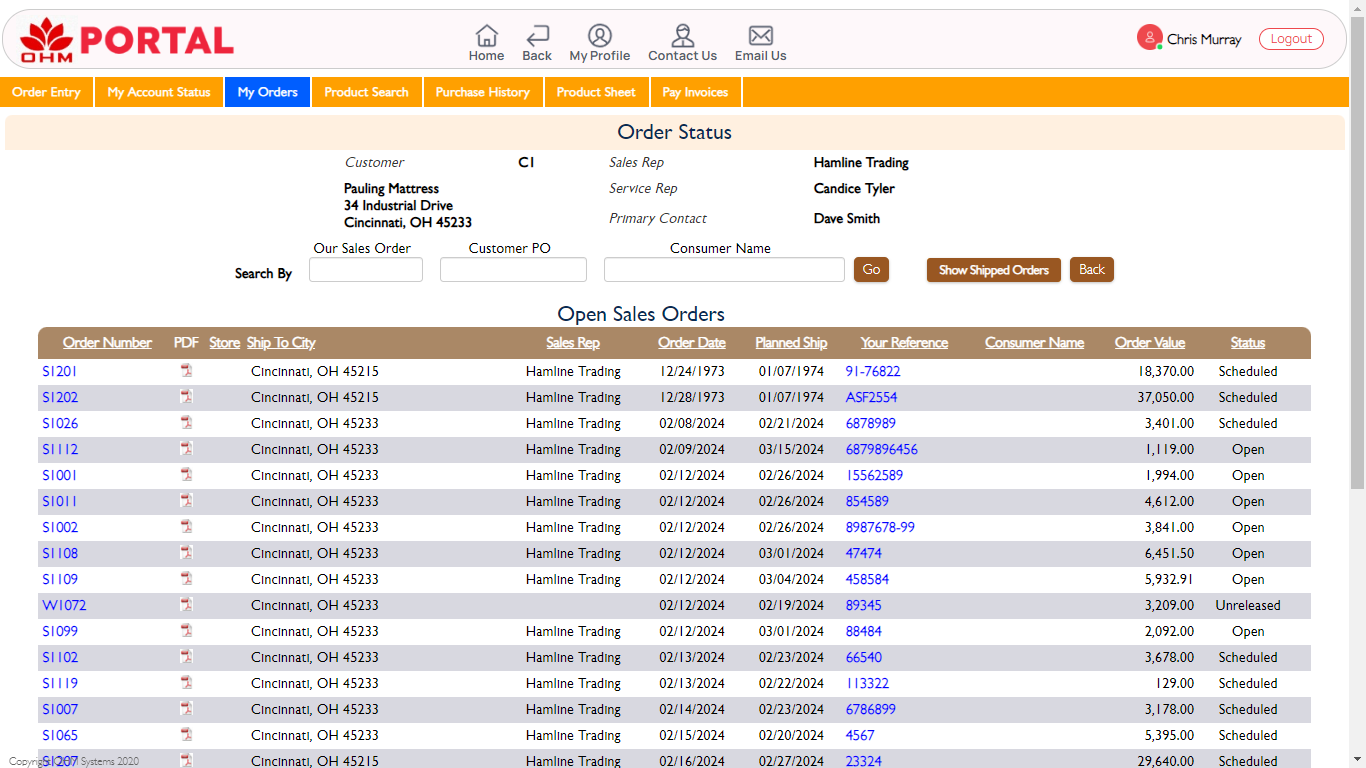Focus the Consumer Name search field
The height and width of the screenshot is (768, 1366).
724,270
